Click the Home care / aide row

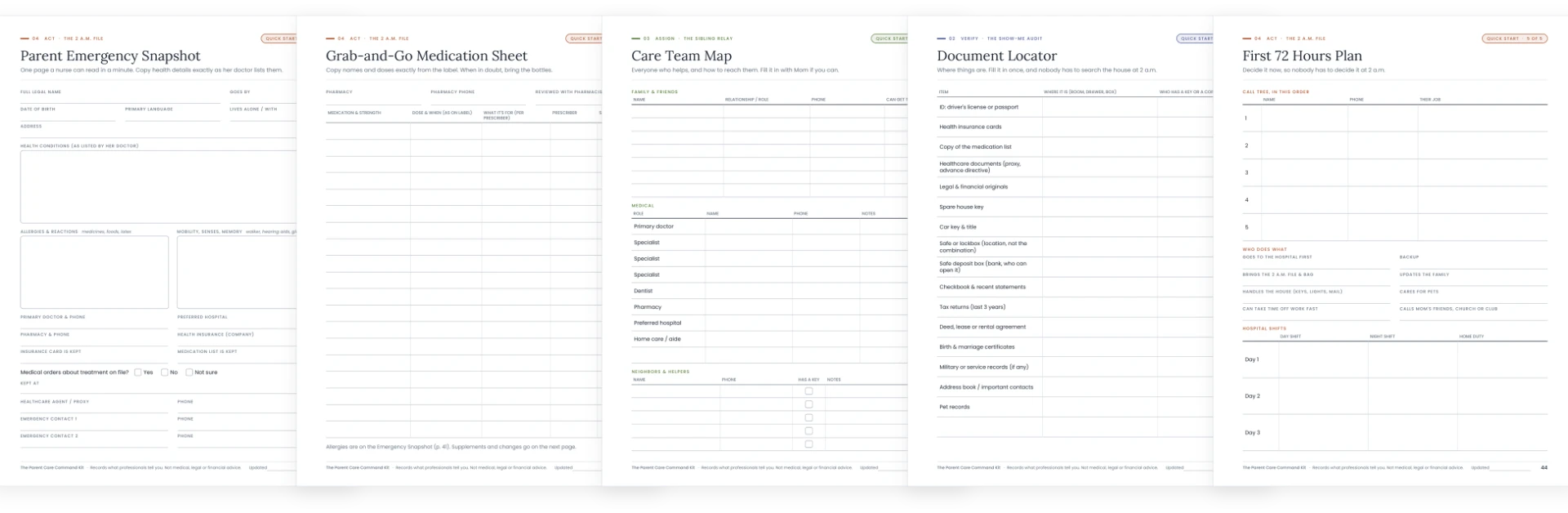769,339
